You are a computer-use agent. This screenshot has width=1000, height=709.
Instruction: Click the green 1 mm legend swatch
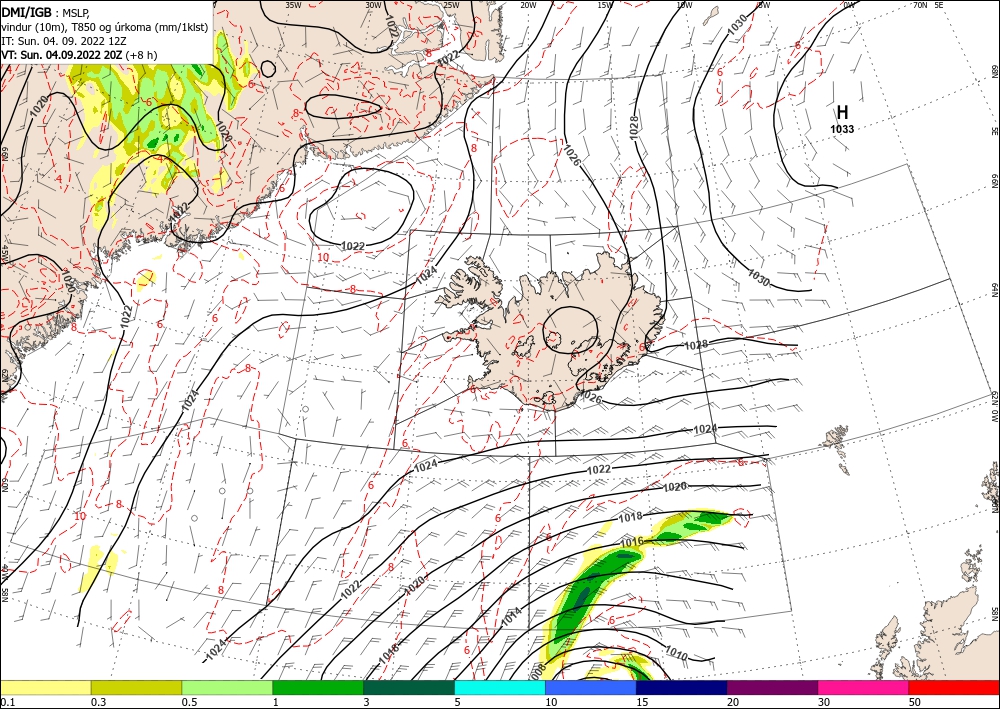pyautogui.click(x=318, y=687)
